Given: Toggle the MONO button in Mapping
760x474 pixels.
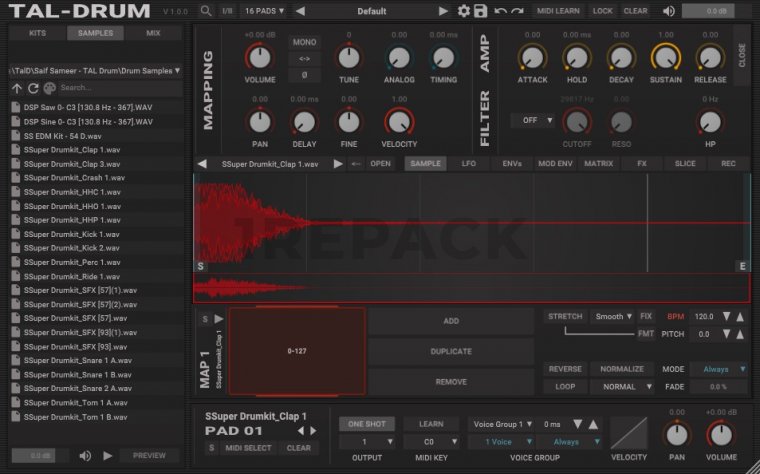Looking at the screenshot, I should [x=304, y=43].
